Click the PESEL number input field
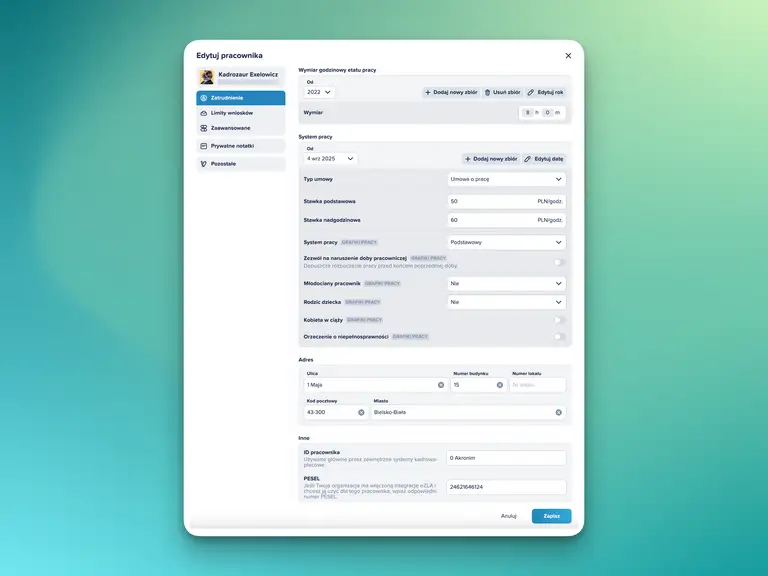 (507, 487)
